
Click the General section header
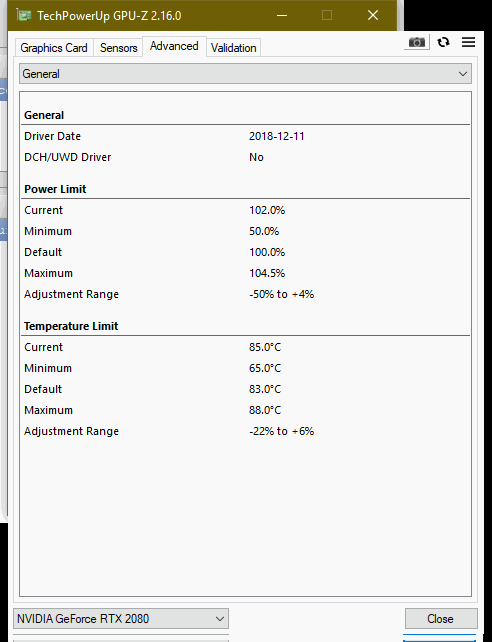tap(44, 115)
